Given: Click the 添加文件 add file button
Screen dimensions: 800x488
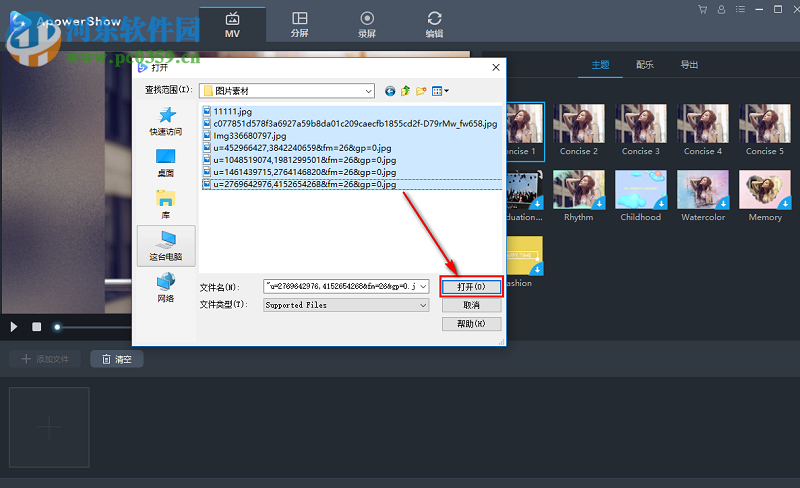Looking at the screenshot, I should (45, 359).
